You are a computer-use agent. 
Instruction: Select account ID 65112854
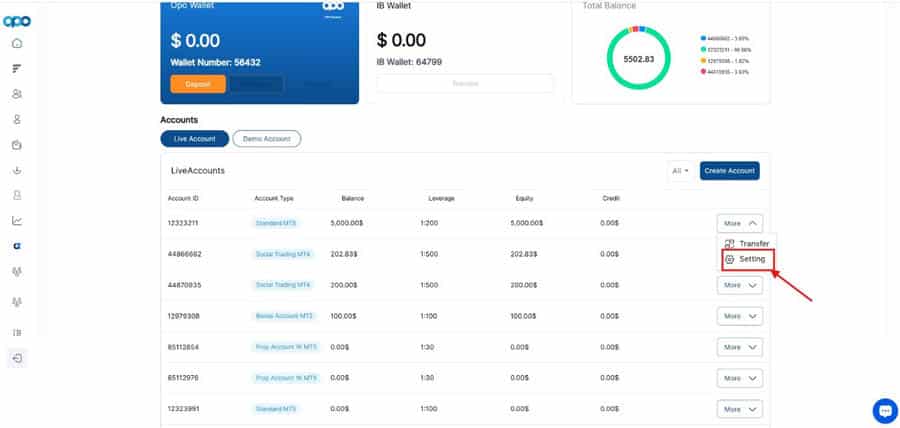pos(184,347)
